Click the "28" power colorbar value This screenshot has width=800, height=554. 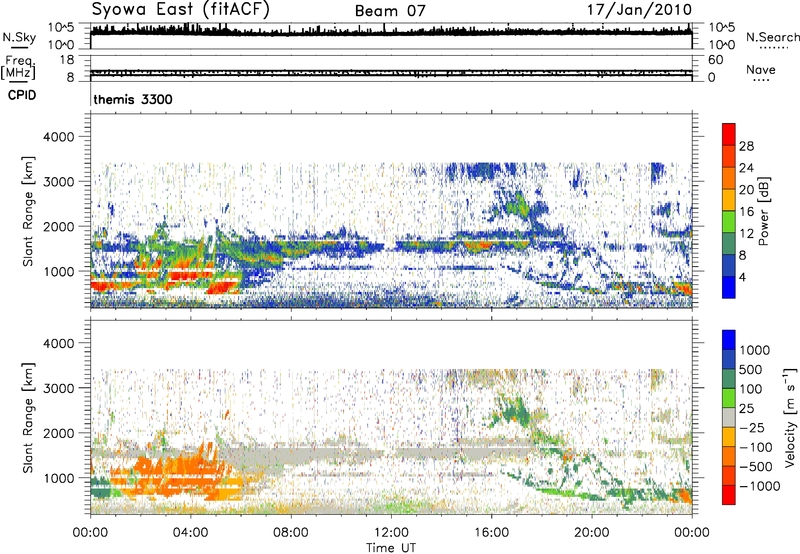tap(746, 146)
